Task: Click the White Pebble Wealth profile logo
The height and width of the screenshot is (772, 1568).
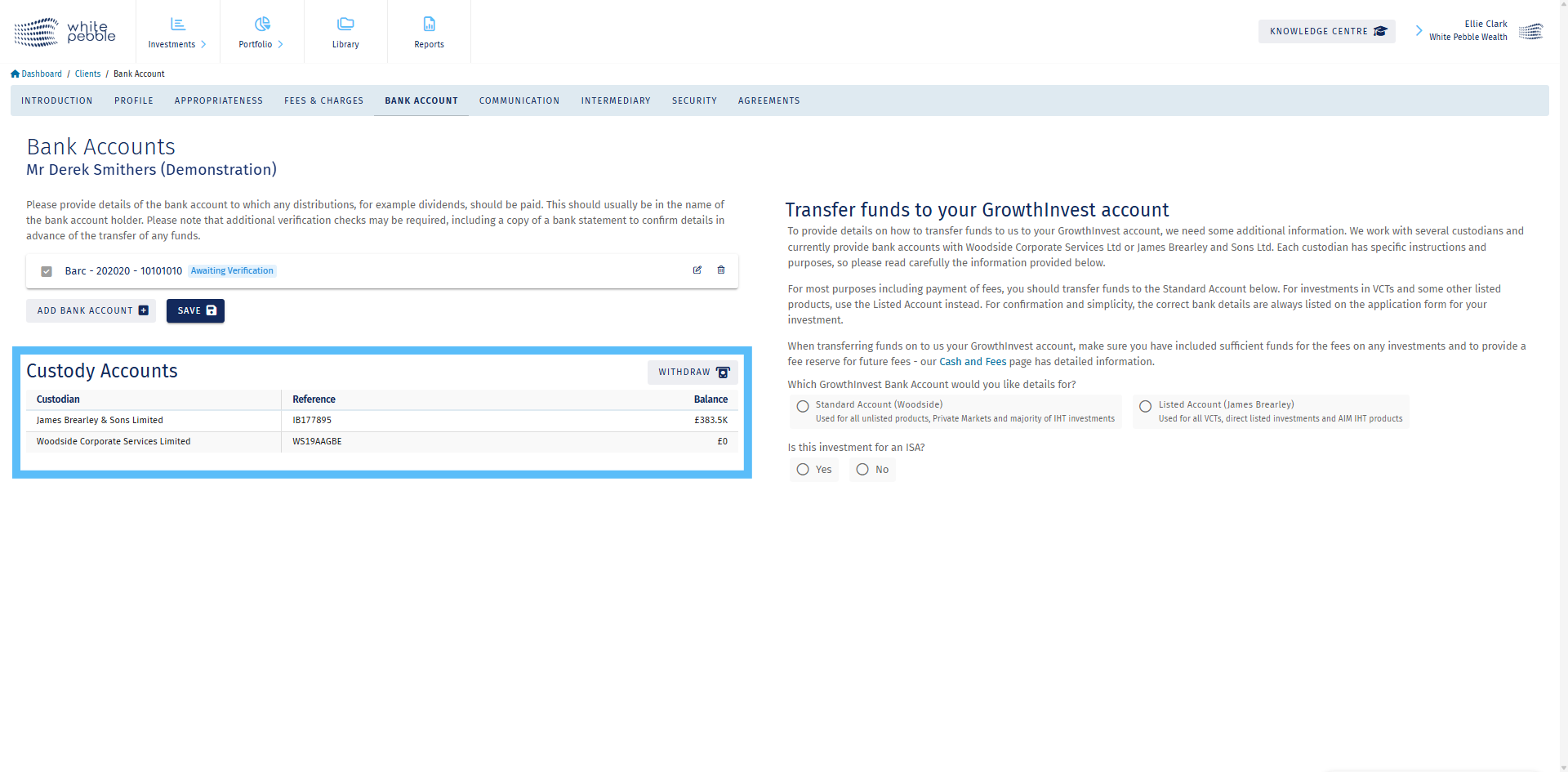Action: tap(1531, 31)
